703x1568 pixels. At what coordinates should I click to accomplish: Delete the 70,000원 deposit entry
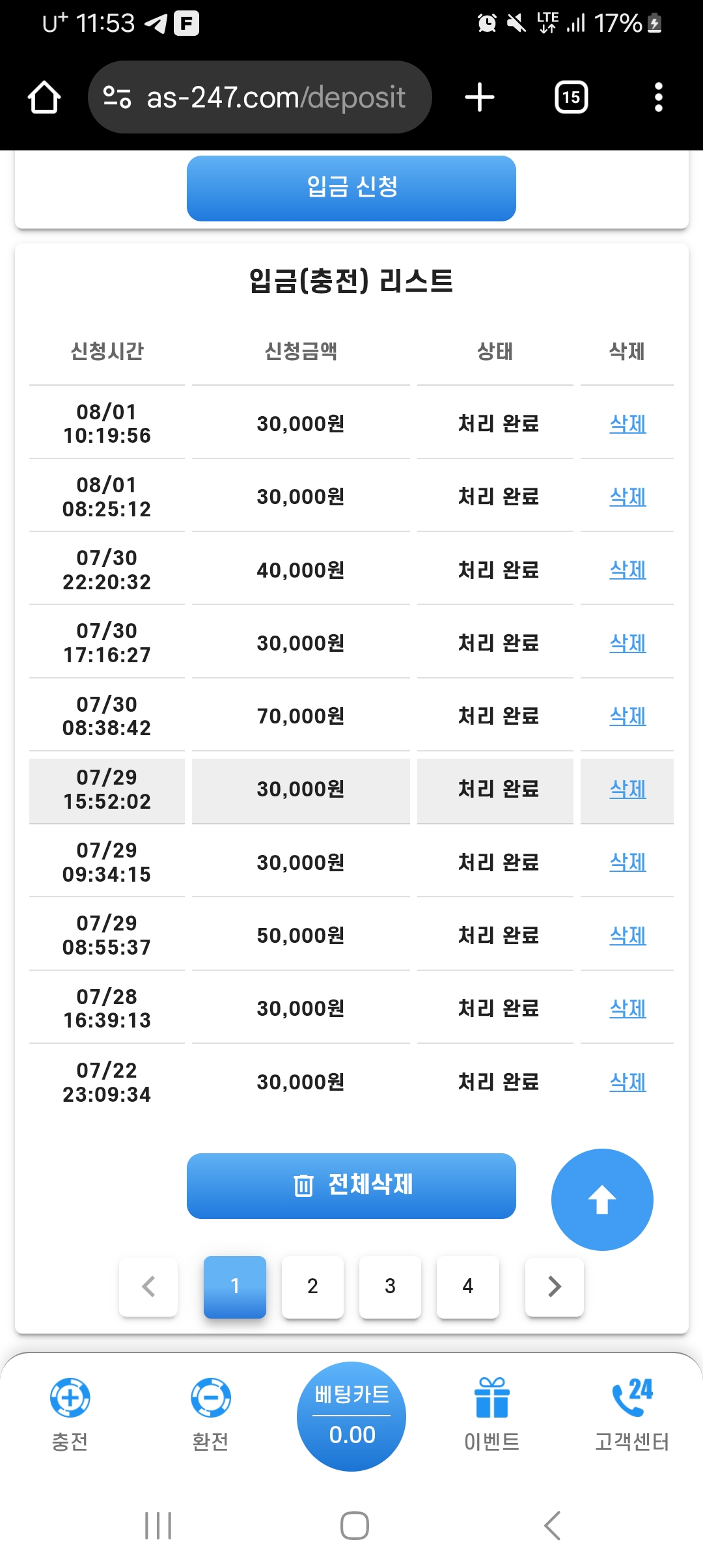coord(627,716)
